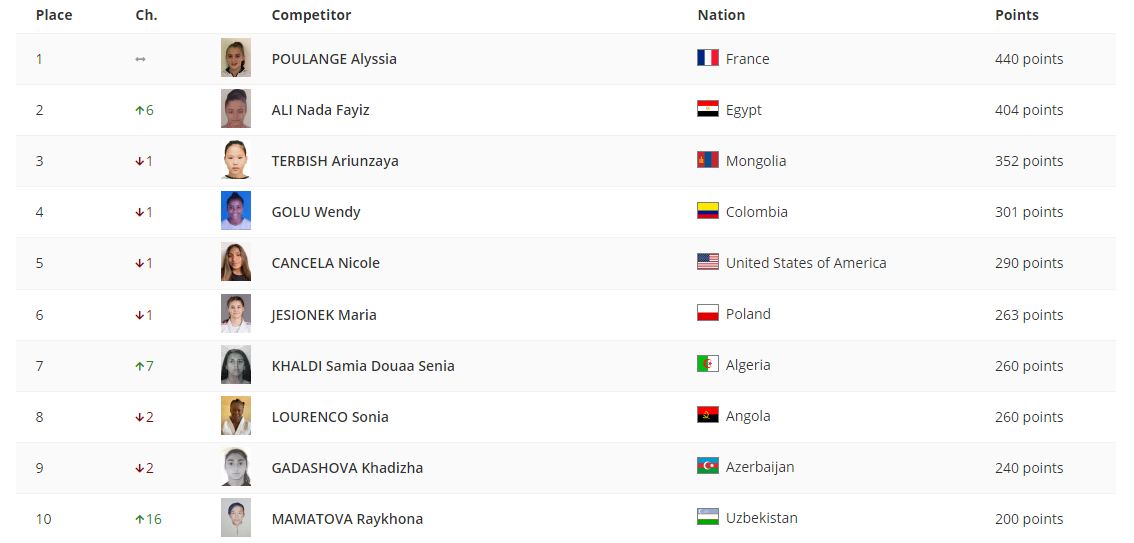Click the Points column header

pos(1016,15)
